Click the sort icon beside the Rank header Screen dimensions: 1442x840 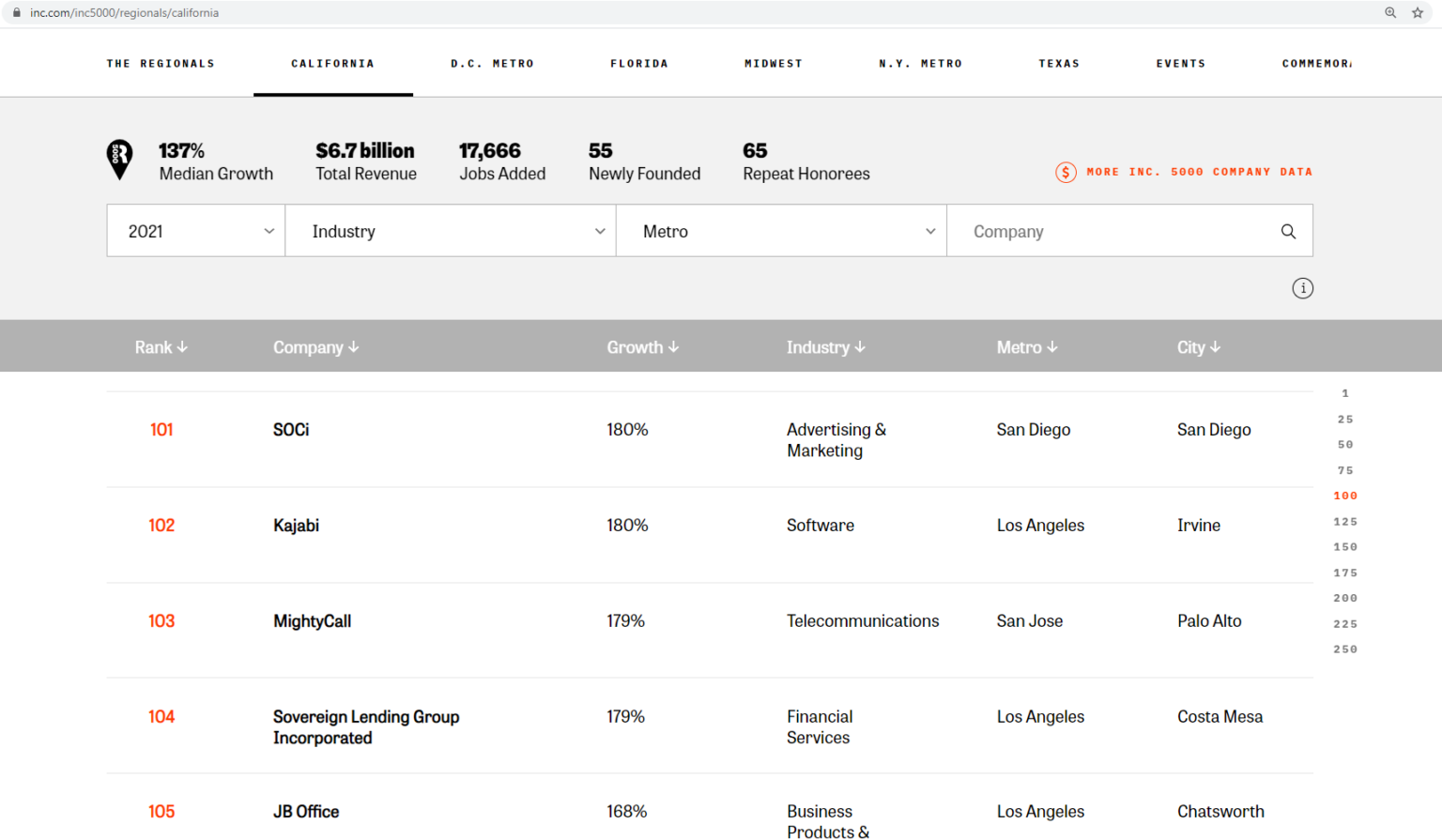184,346
